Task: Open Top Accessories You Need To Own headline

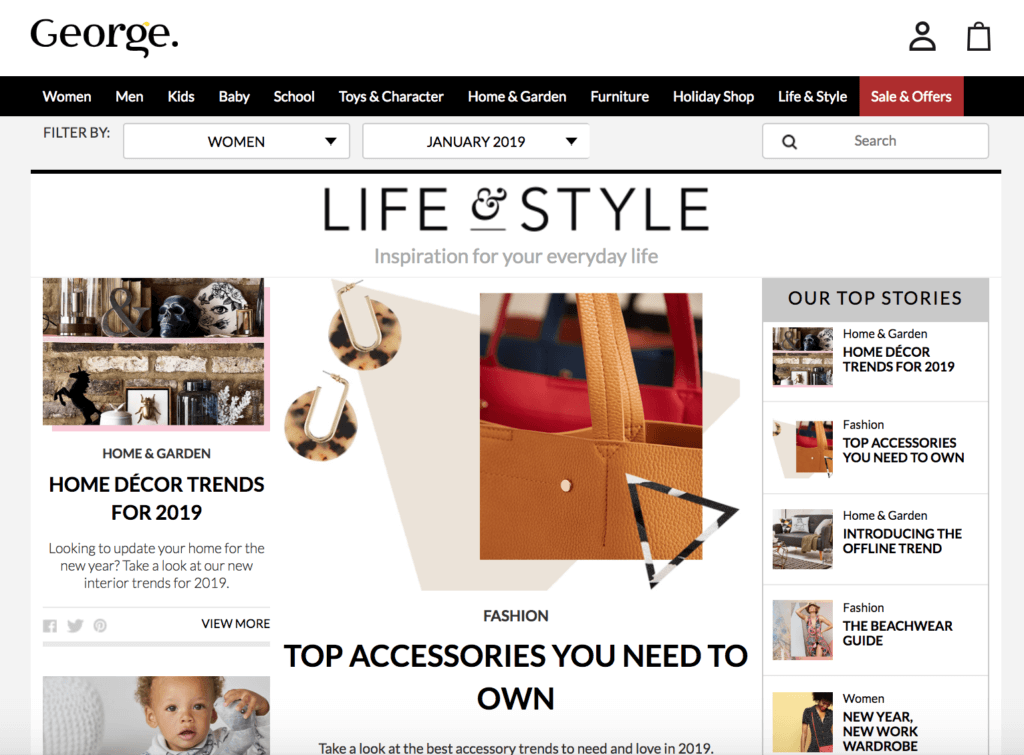Action: coord(515,677)
